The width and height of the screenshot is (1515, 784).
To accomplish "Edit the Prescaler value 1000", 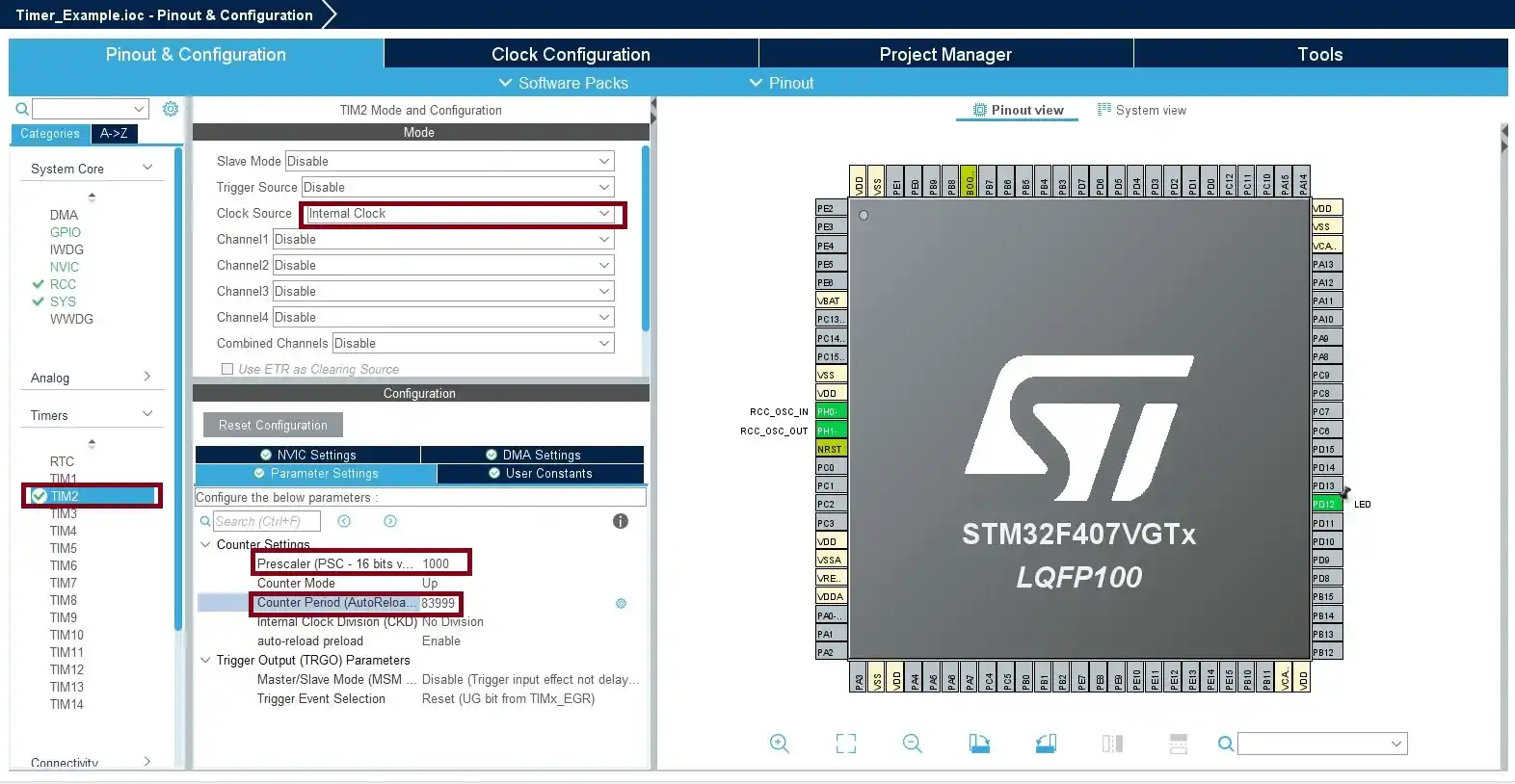I will click(436, 563).
